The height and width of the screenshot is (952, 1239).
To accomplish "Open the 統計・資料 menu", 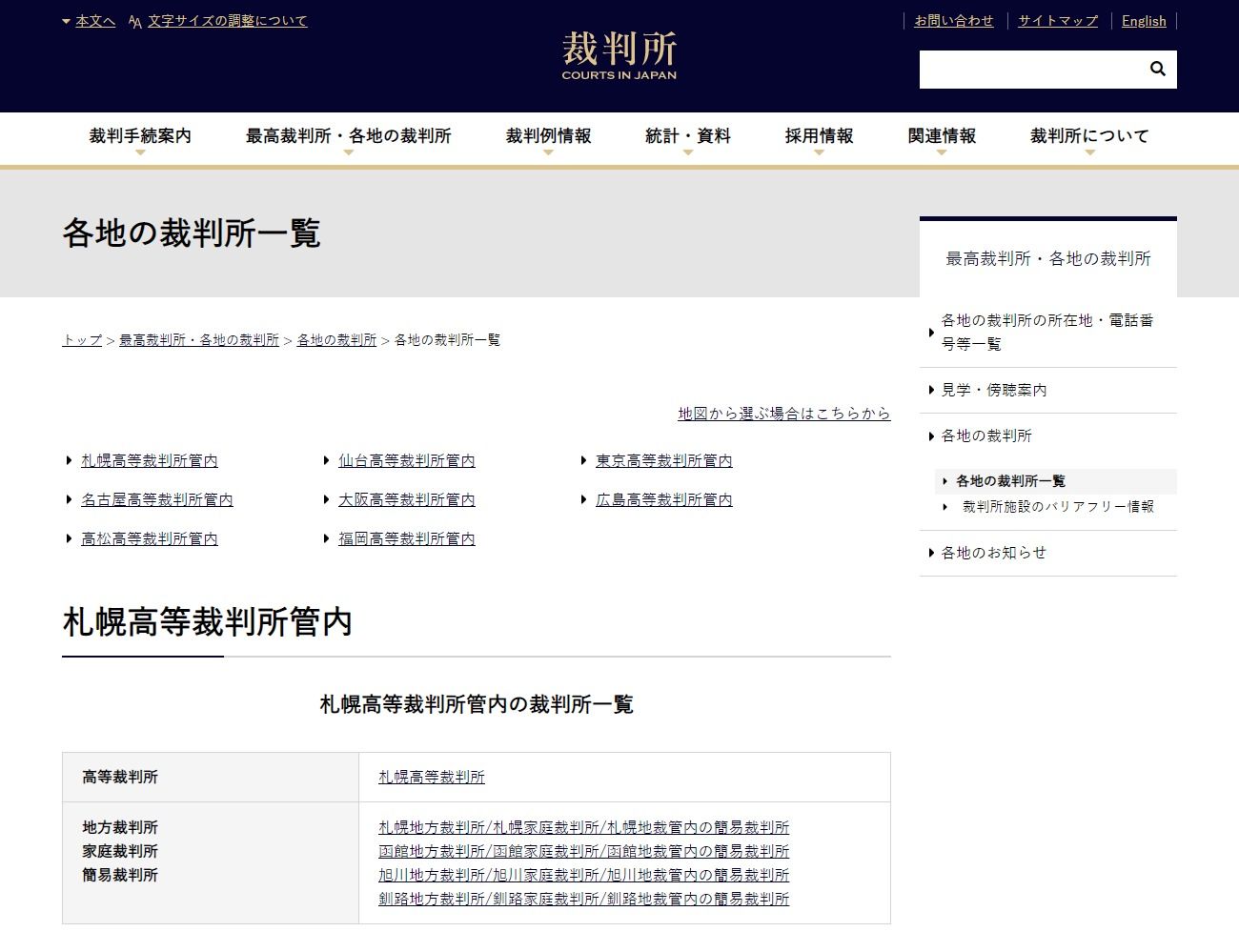I will [x=687, y=136].
